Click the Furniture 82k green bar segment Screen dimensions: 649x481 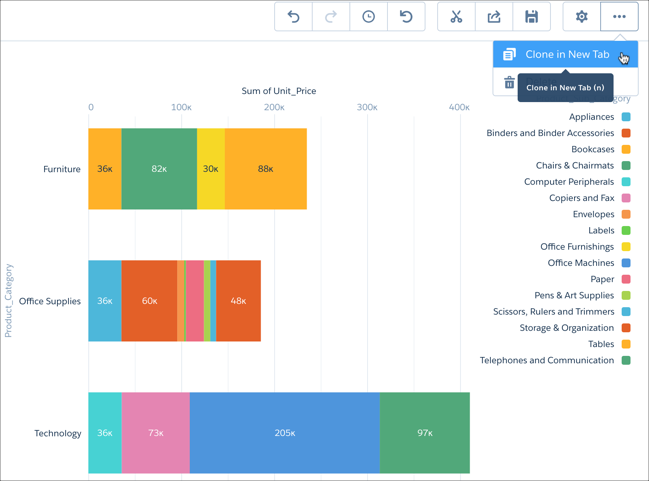(x=159, y=169)
